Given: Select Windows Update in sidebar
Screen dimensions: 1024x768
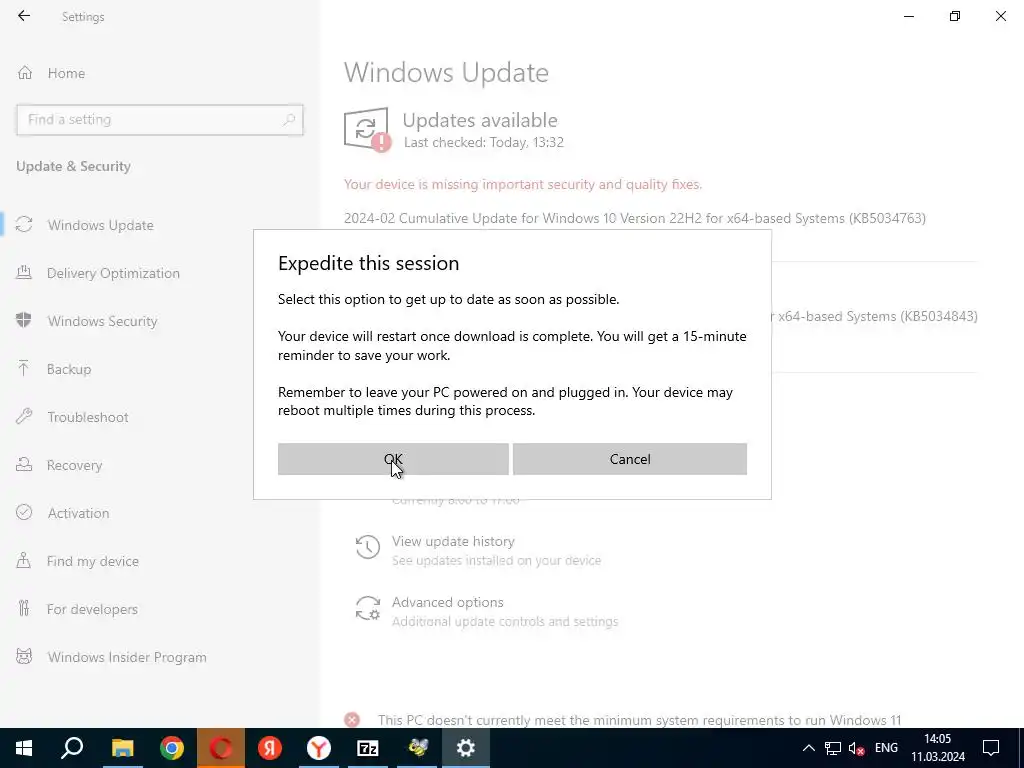Looking at the screenshot, I should (100, 225).
